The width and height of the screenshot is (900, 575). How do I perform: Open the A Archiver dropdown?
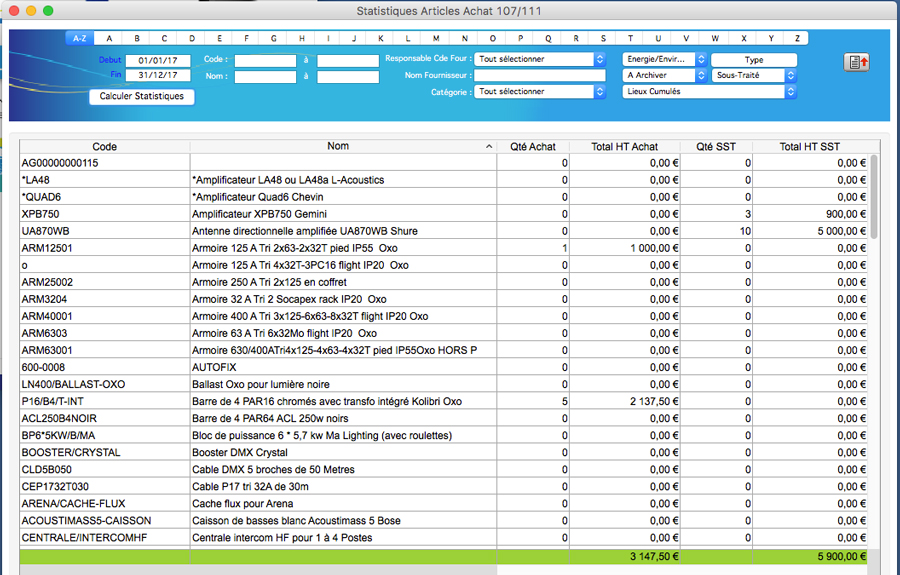point(664,75)
